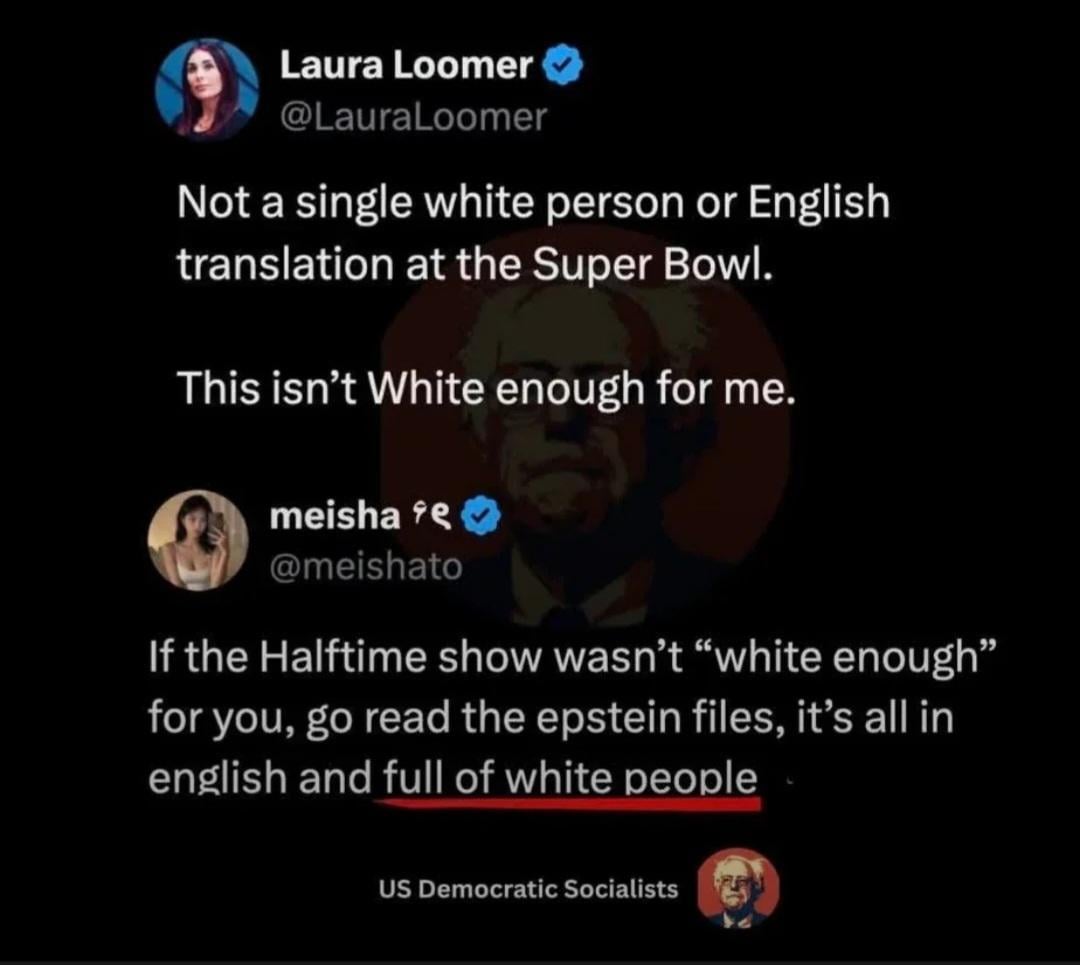Click the meisha display name

pos(335,516)
